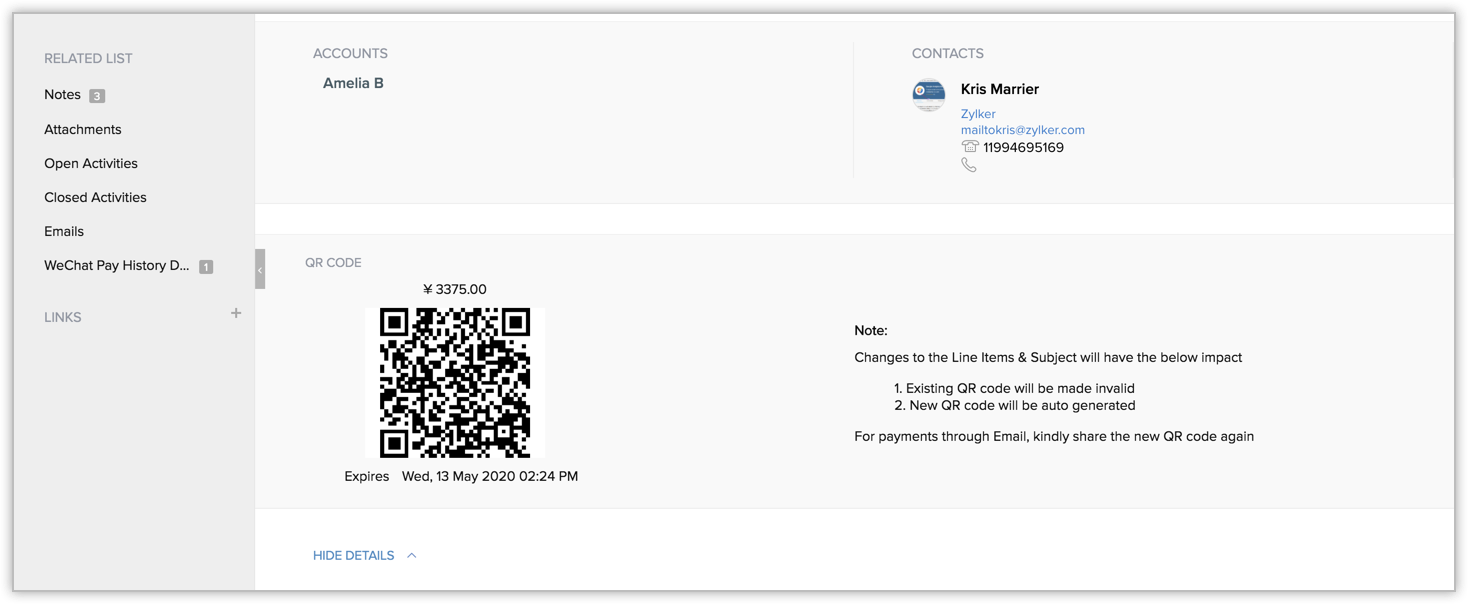The height and width of the screenshot is (604, 1468).
Task: Open Notes in the related list
Action: [x=62, y=95]
